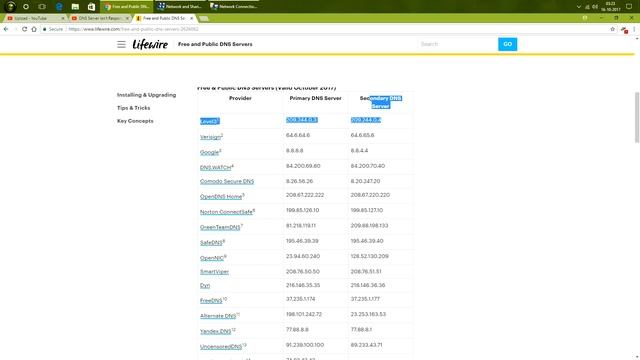Open a new browser tab

[x=204, y=18]
